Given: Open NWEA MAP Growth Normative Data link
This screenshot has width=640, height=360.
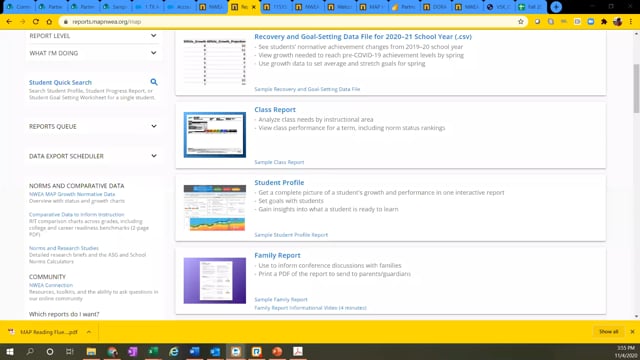Looking at the screenshot, I should (72, 194).
